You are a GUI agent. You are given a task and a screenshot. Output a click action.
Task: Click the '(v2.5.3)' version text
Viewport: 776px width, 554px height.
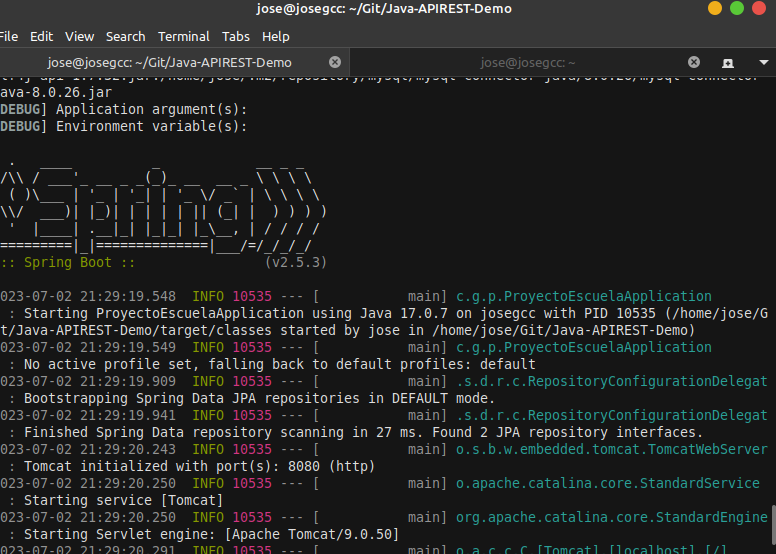coord(296,262)
